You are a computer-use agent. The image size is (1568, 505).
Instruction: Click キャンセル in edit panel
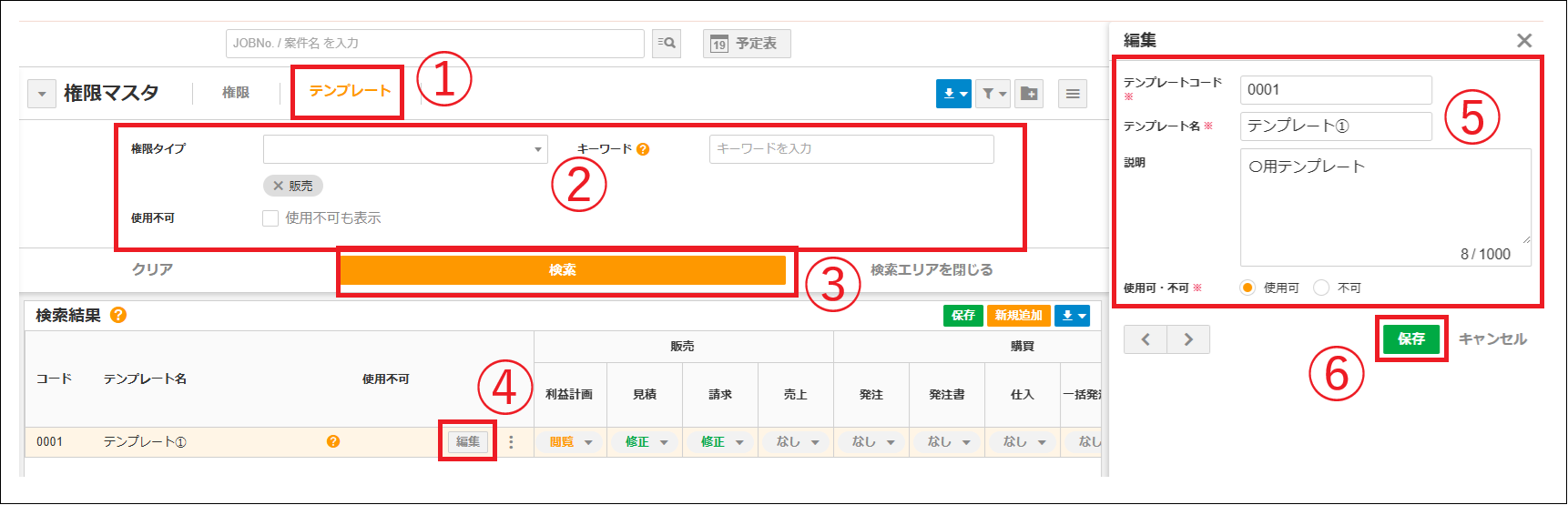1492,338
